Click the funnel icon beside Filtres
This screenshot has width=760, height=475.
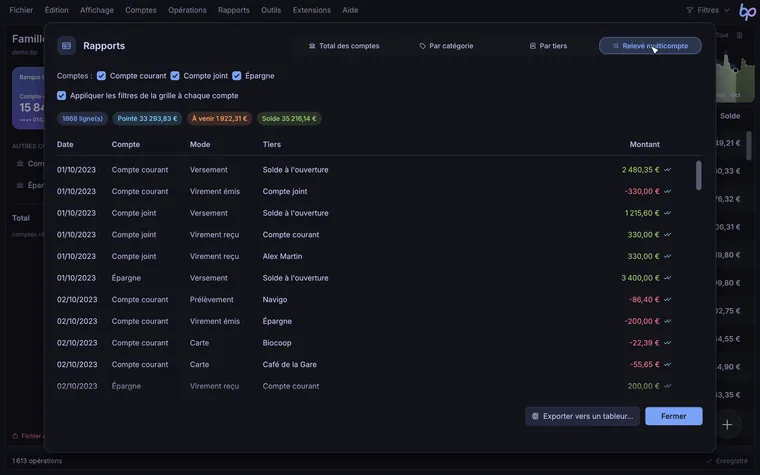689,10
